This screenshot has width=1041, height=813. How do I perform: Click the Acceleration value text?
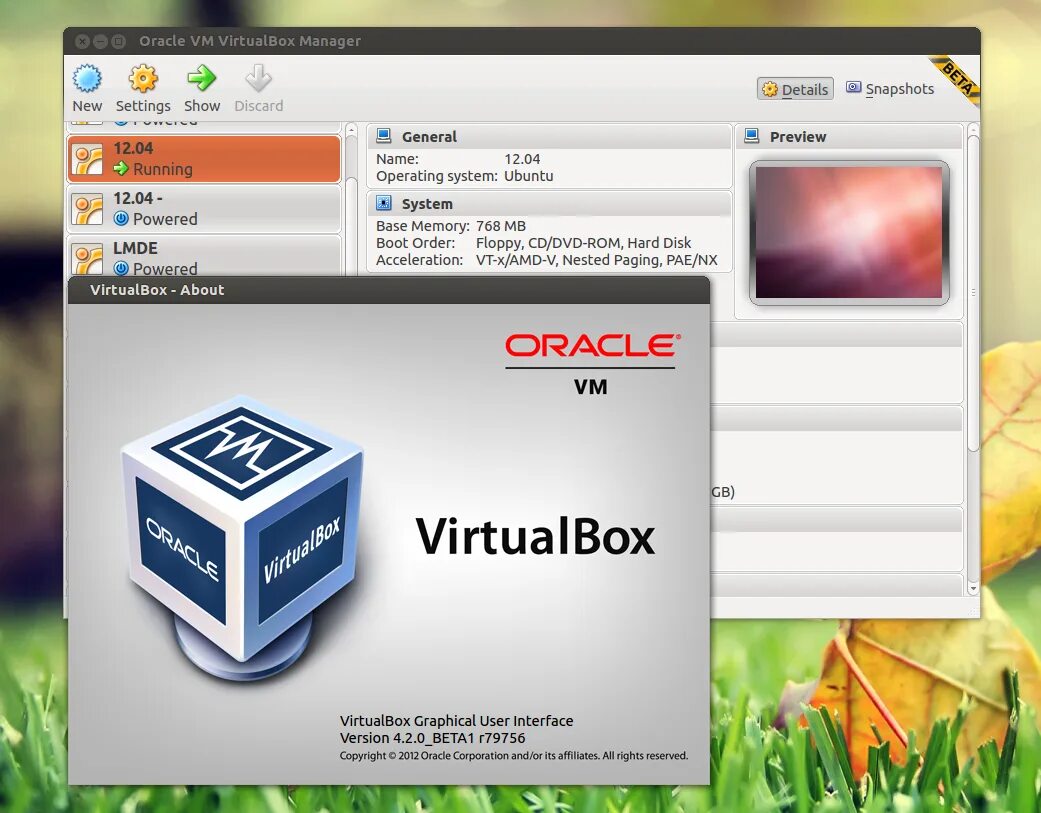click(x=597, y=260)
